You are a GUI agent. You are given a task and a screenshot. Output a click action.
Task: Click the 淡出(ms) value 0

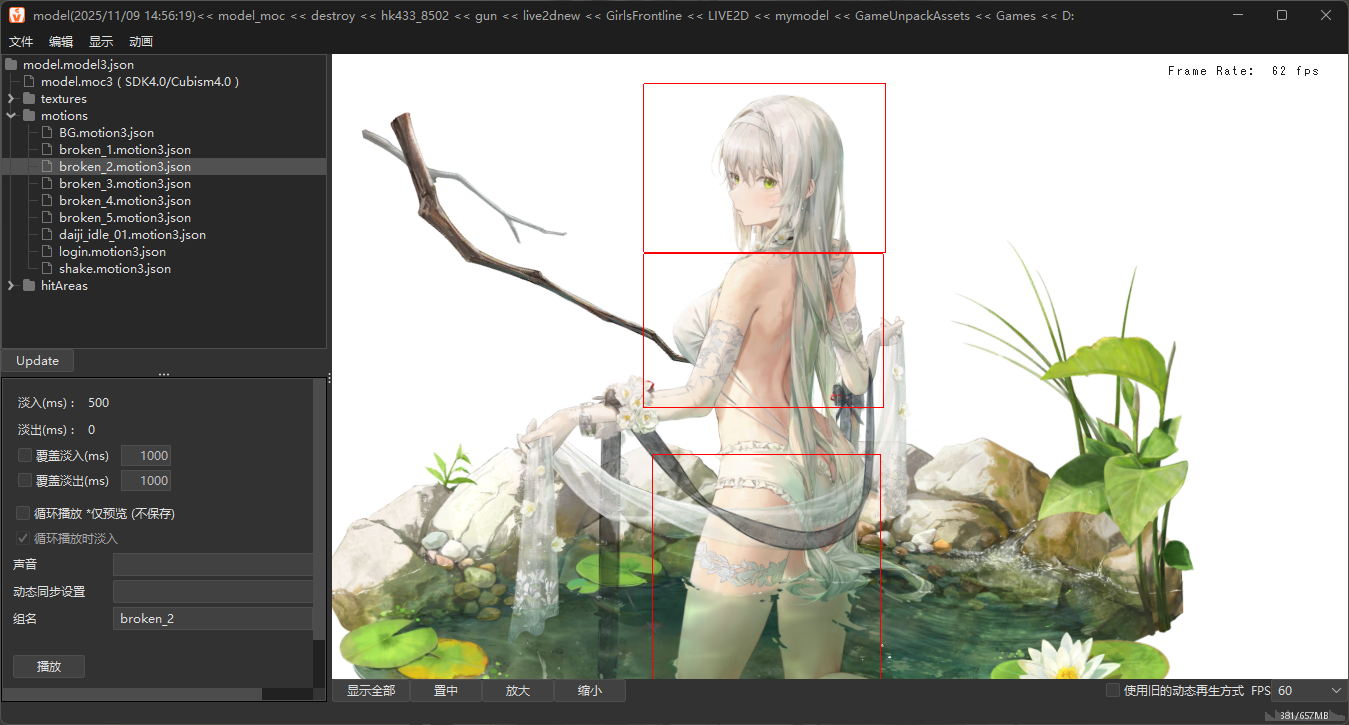(x=91, y=430)
